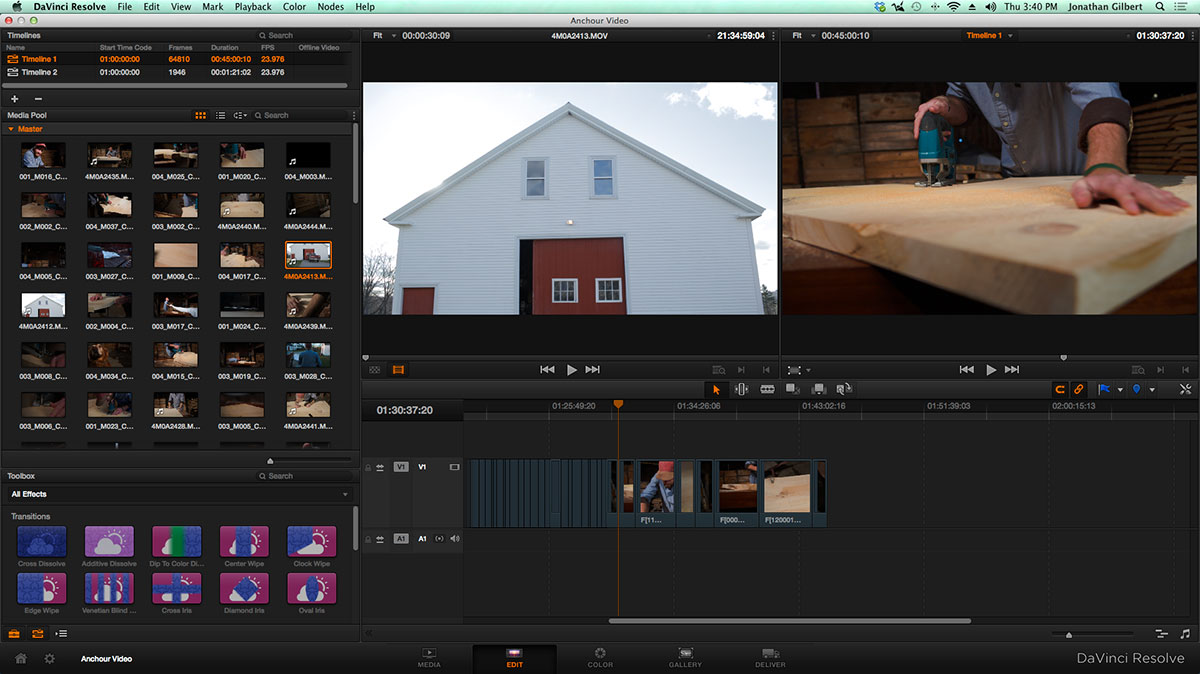The width and height of the screenshot is (1200, 674).
Task: Click the toolbox list icon at bottom left
Action: [x=62, y=633]
